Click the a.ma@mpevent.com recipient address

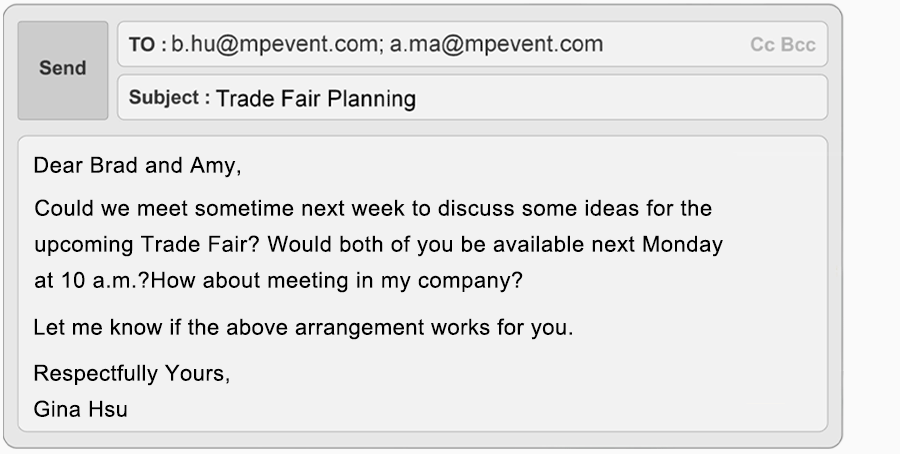point(496,44)
